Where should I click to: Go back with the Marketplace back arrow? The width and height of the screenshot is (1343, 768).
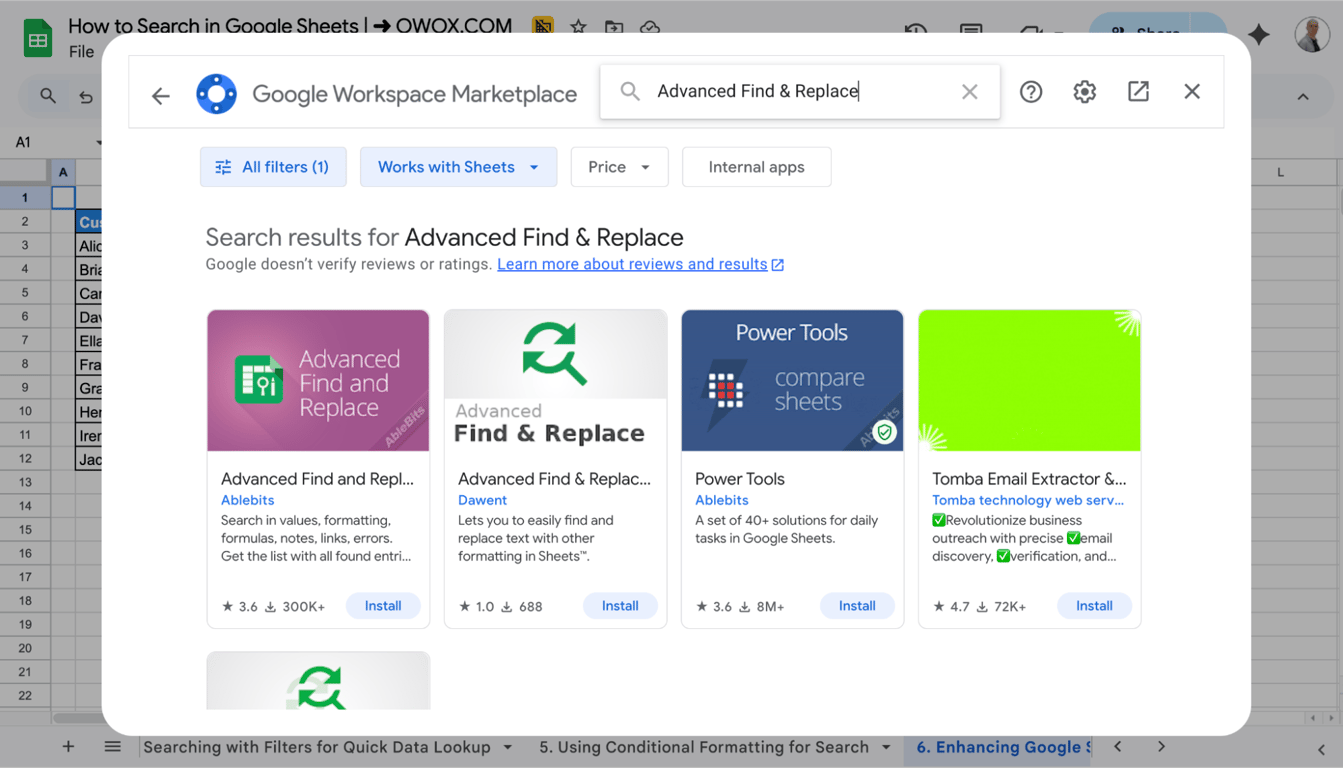(x=161, y=95)
